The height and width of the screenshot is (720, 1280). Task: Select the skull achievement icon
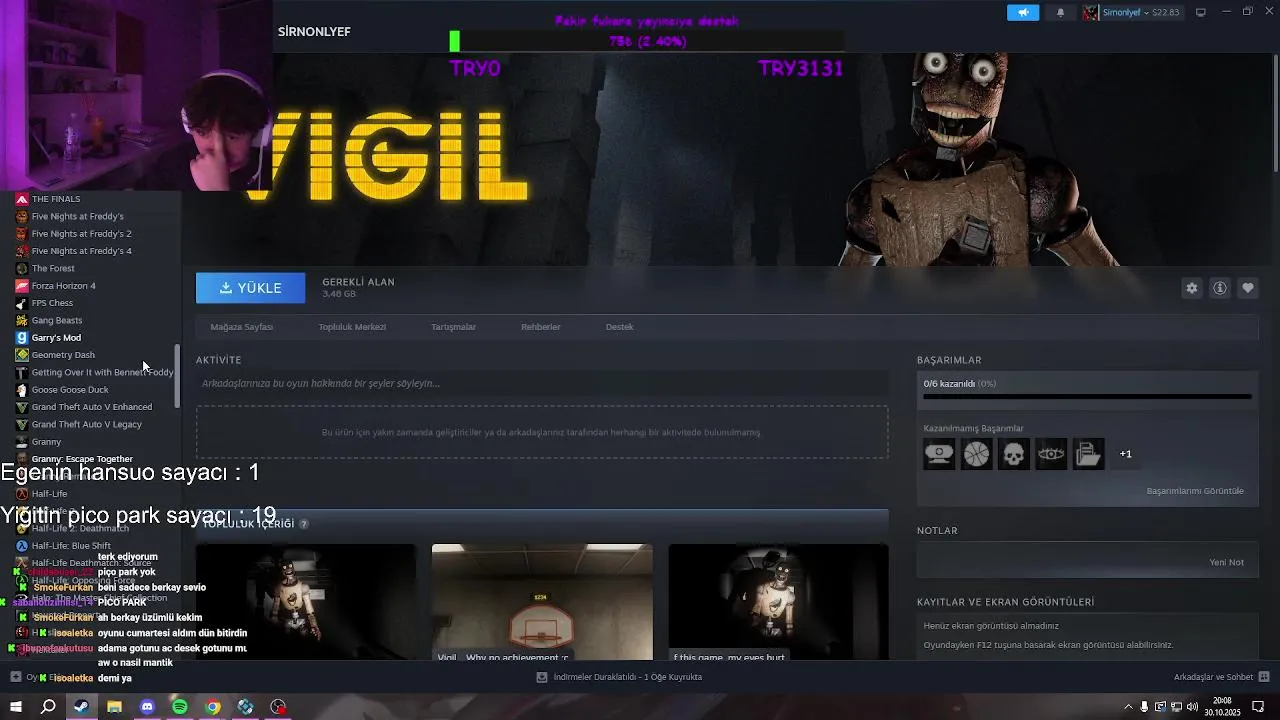tap(1014, 454)
